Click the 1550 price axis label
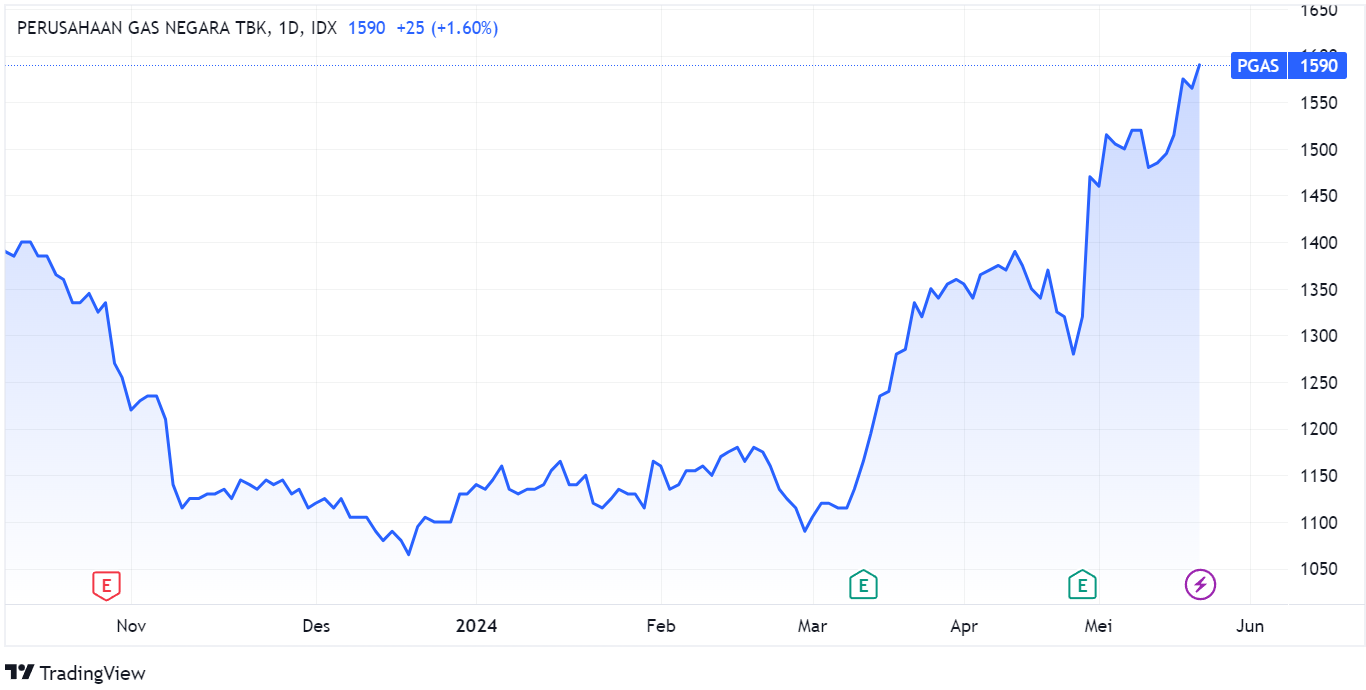 click(1317, 103)
